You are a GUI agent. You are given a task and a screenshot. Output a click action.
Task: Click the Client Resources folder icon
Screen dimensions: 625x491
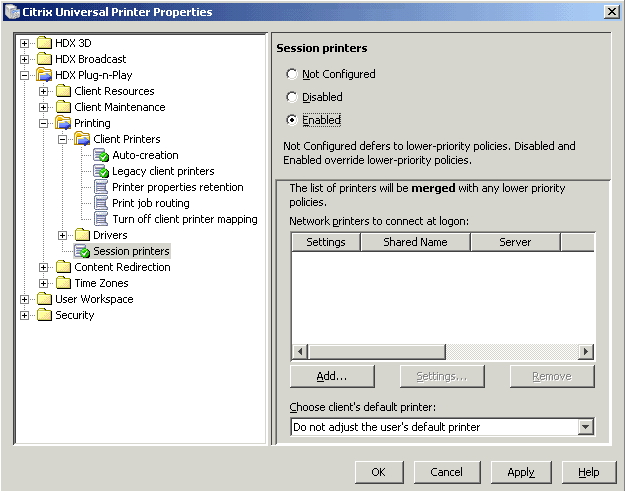point(63,91)
